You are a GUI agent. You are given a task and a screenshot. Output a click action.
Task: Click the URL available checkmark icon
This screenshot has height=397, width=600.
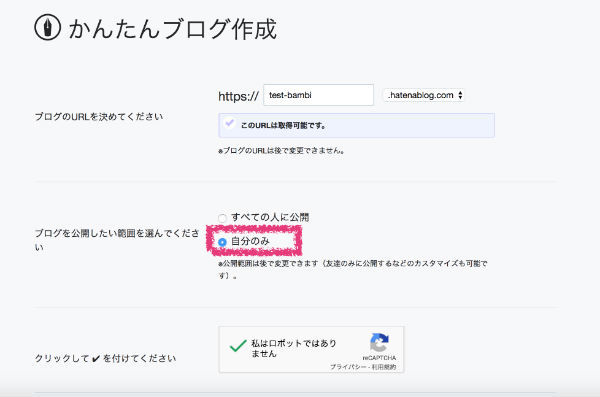(230, 123)
